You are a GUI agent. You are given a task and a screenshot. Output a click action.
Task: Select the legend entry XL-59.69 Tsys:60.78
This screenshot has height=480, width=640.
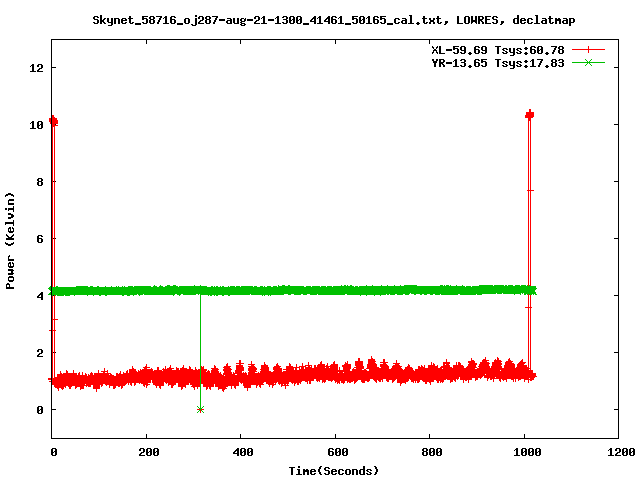pyautogui.click(x=498, y=50)
